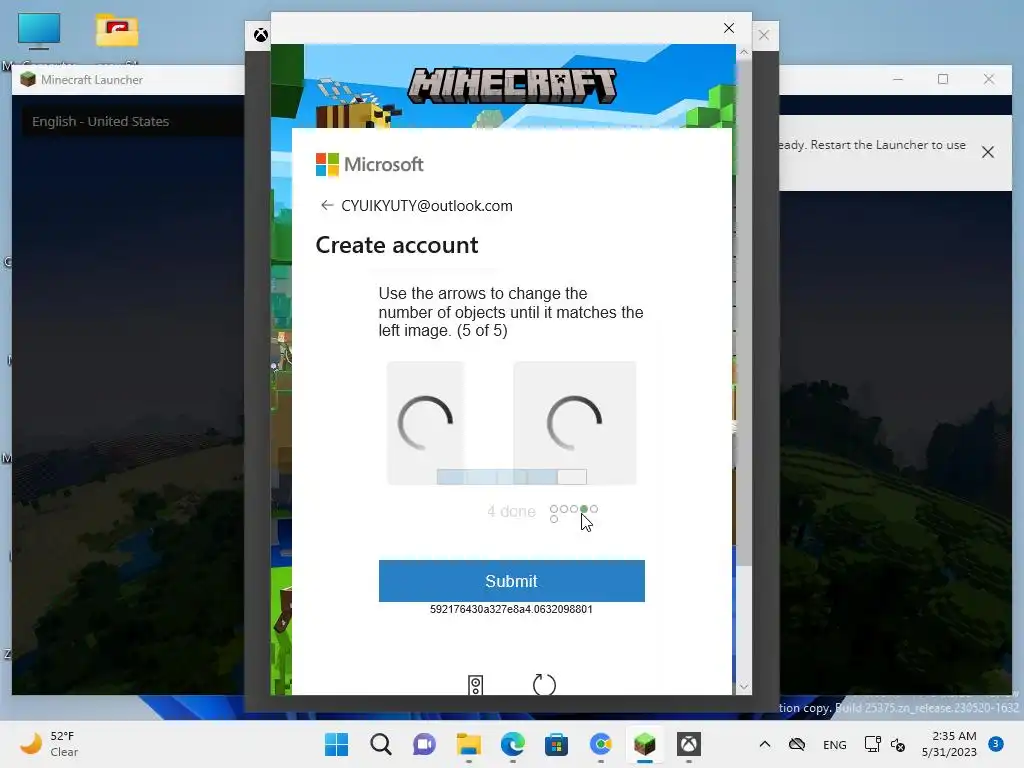
Task: Click the progress bar under puzzle images
Action: coord(511,477)
